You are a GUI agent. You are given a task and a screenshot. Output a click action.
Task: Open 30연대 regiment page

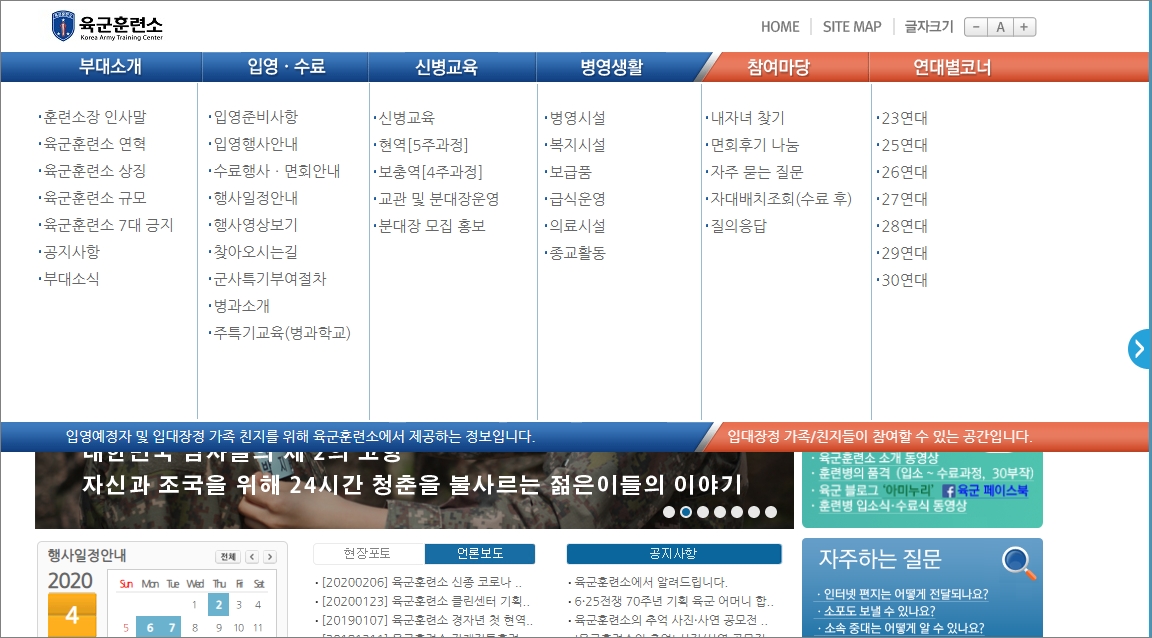[904, 280]
